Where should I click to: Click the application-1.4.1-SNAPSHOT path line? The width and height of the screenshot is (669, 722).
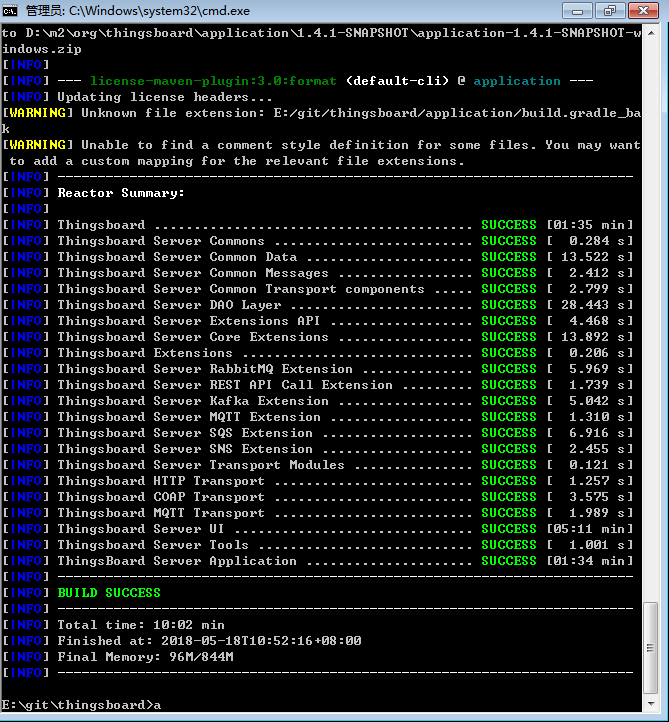(321, 41)
